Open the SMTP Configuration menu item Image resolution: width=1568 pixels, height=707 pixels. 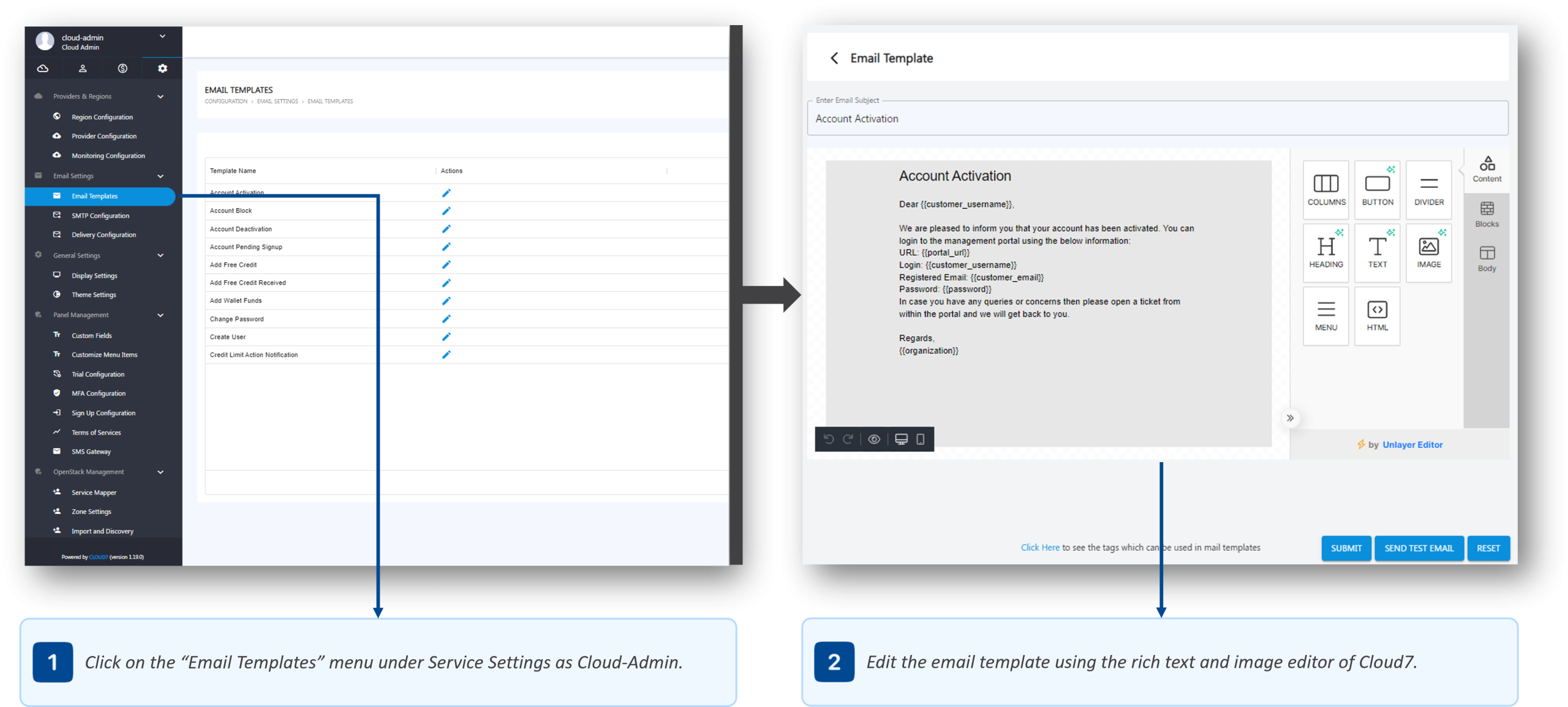(100, 215)
